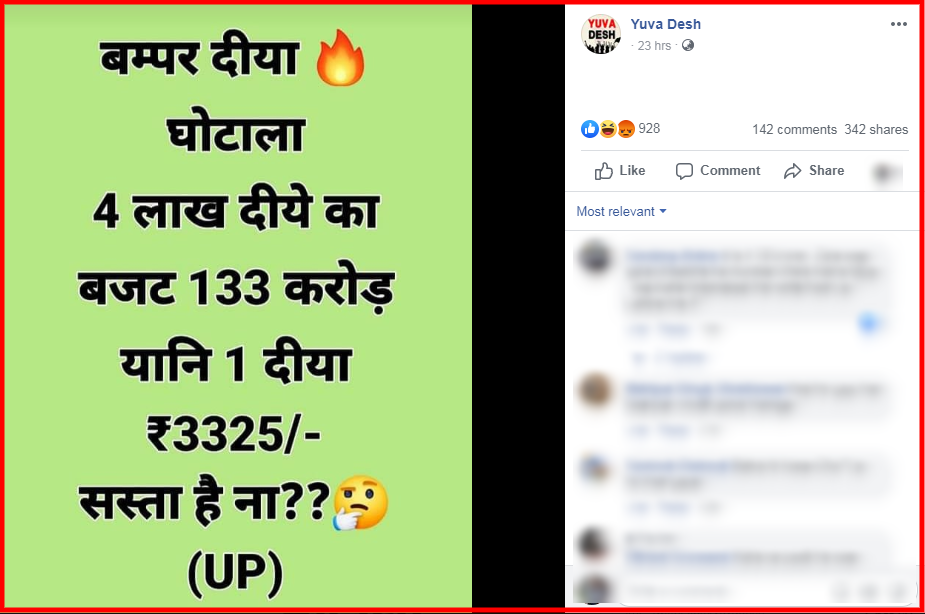Viewport: 925px width, 614px height.
Task: Click the Yuva Desh profile picture
Action: pyautogui.click(x=601, y=34)
